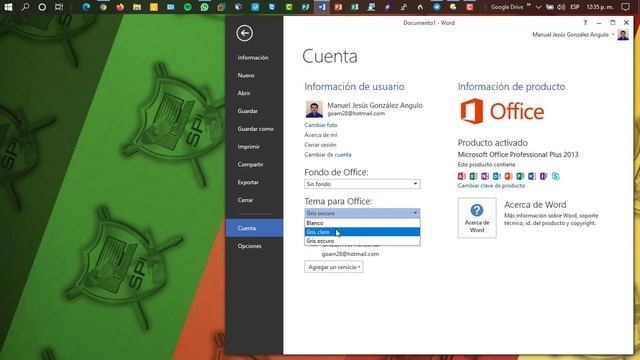Image resolution: width=640 pixels, height=360 pixels.
Task: Select Cerrar in the sidebar
Action: point(245,200)
